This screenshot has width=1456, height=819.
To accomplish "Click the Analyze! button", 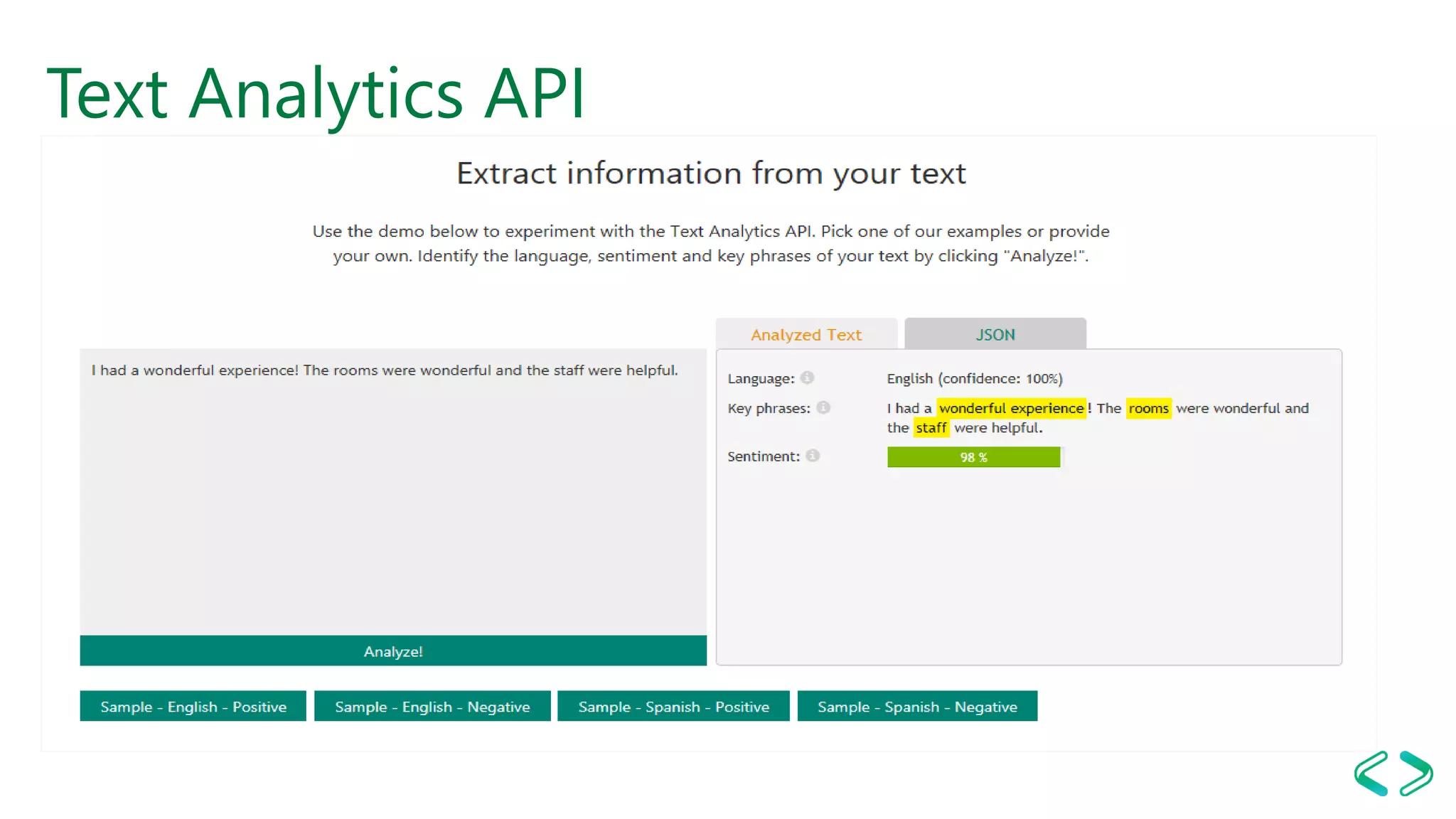I will pos(393,651).
